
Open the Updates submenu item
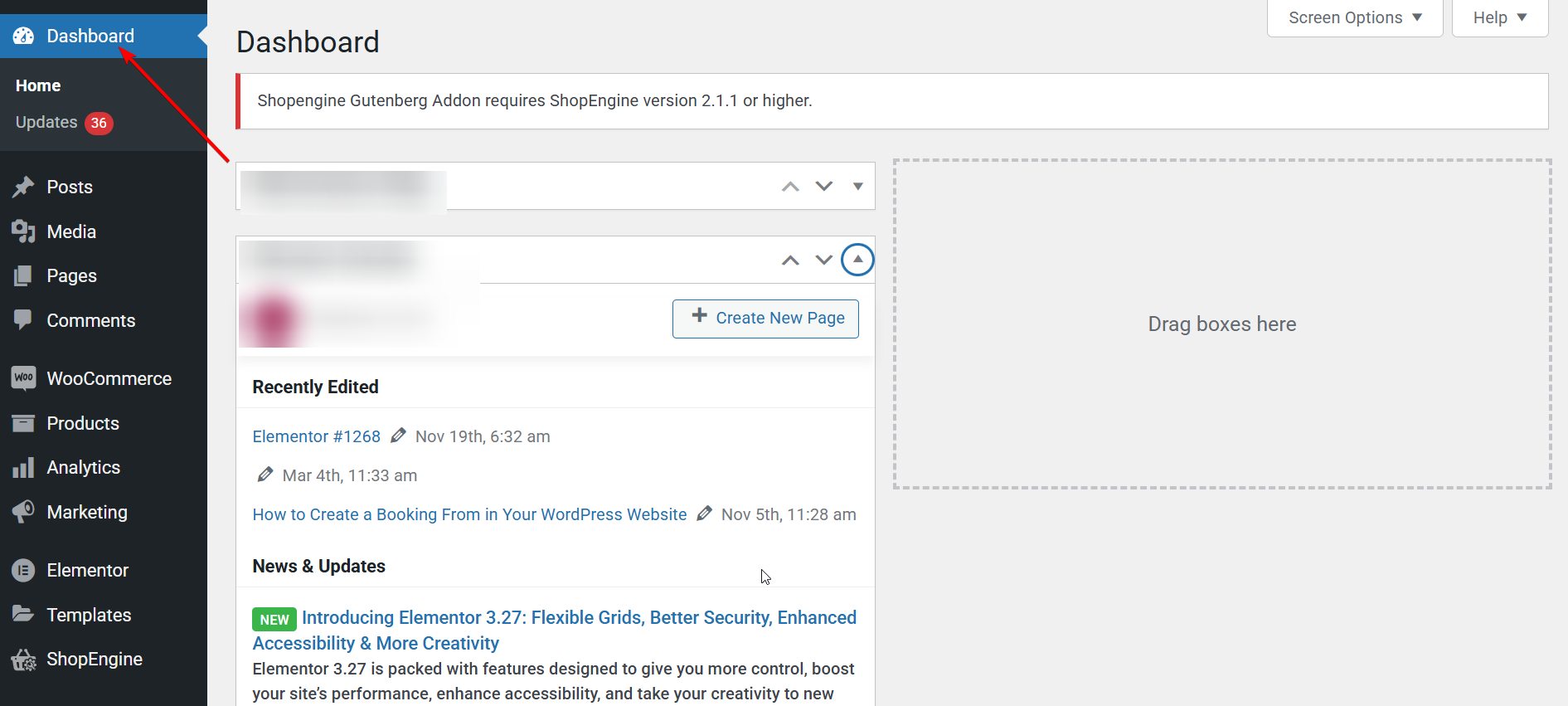click(46, 123)
